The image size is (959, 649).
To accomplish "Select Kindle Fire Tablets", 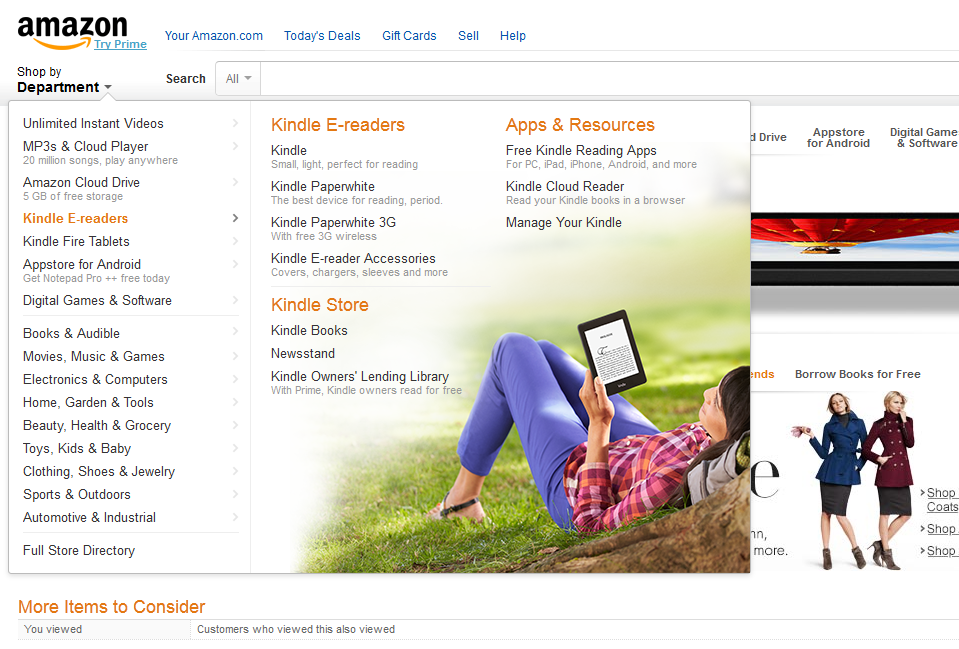I will coord(76,242).
